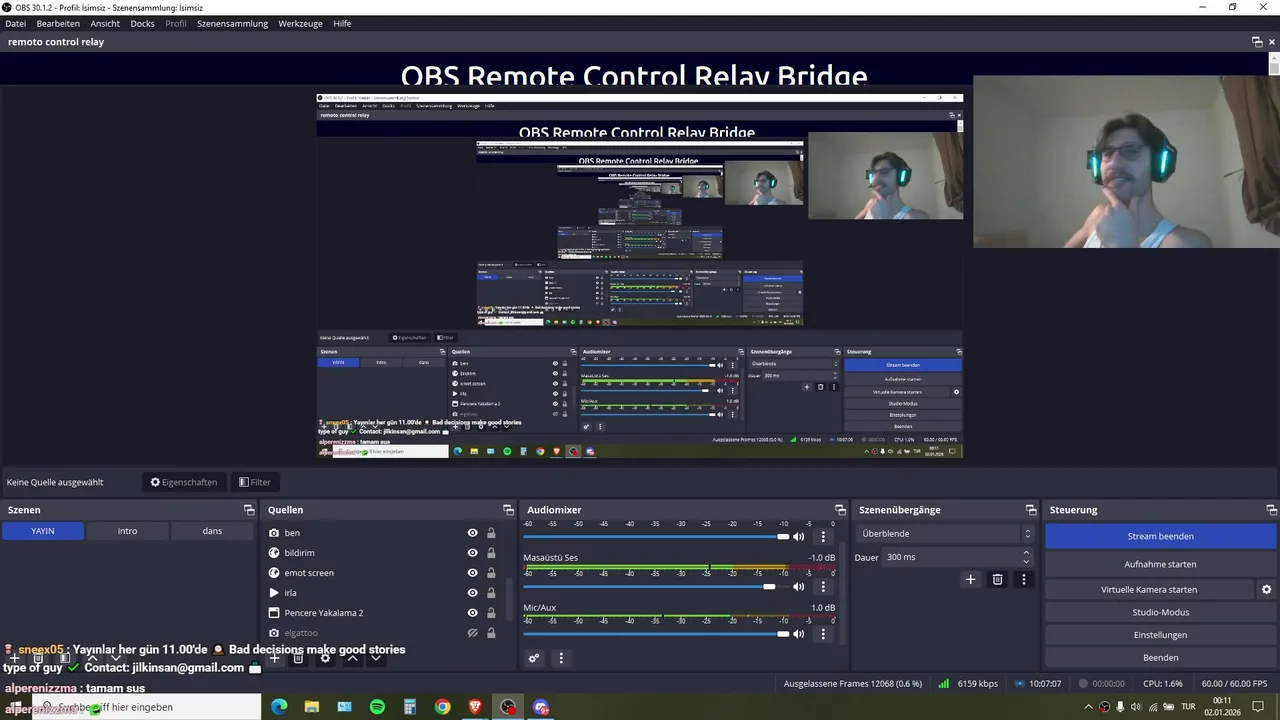Image resolution: width=1280 pixels, height=720 pixels.
Task: Move the source up with the up arrow
Action: (x=352, y=658)
